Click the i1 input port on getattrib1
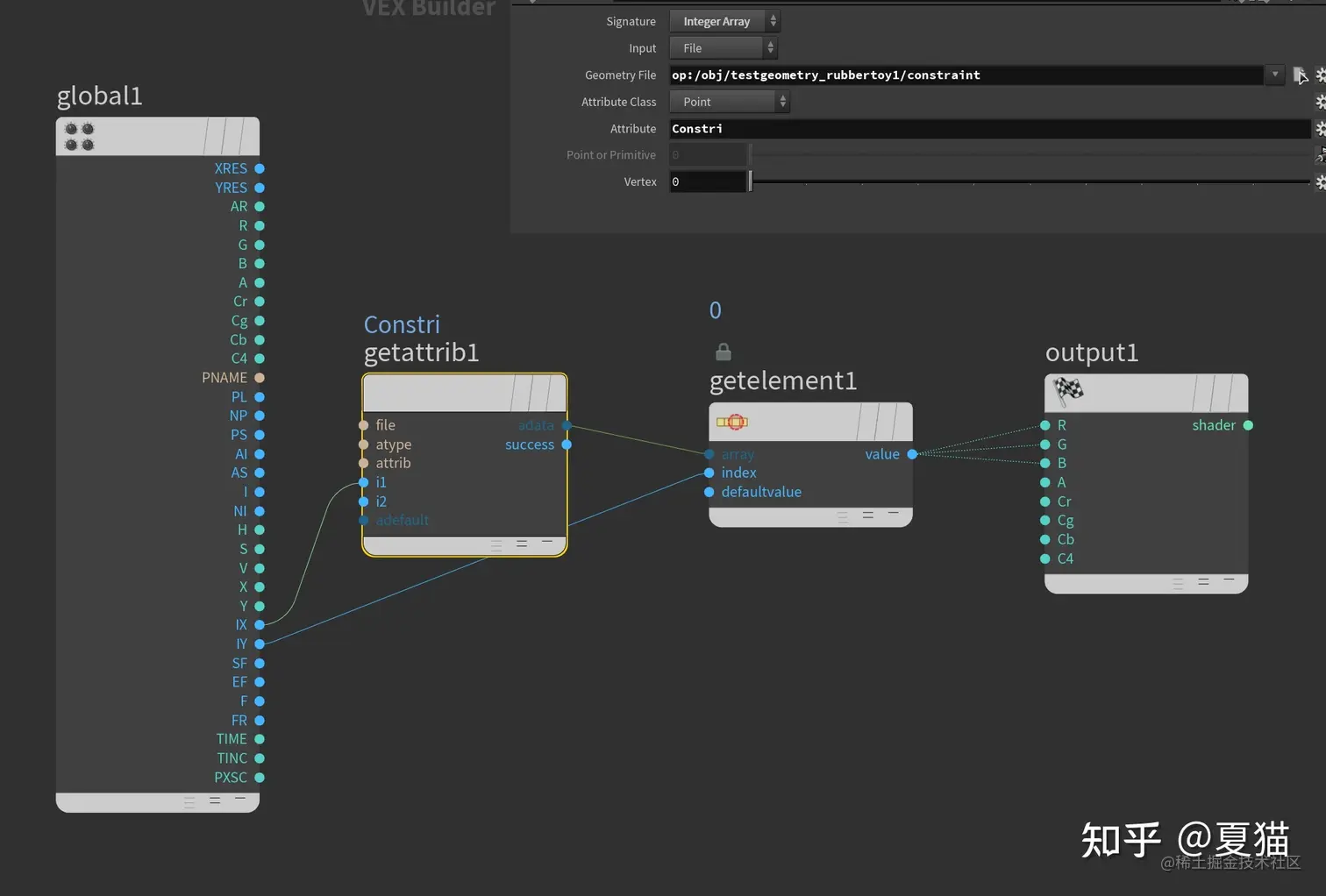Screen dimensions: 1326x896 click(363, 482)
